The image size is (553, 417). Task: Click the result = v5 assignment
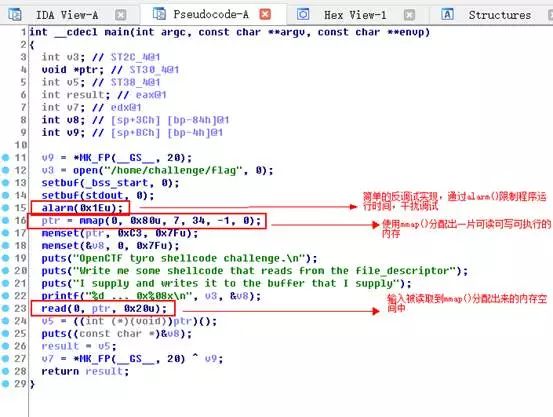point(79,346)
